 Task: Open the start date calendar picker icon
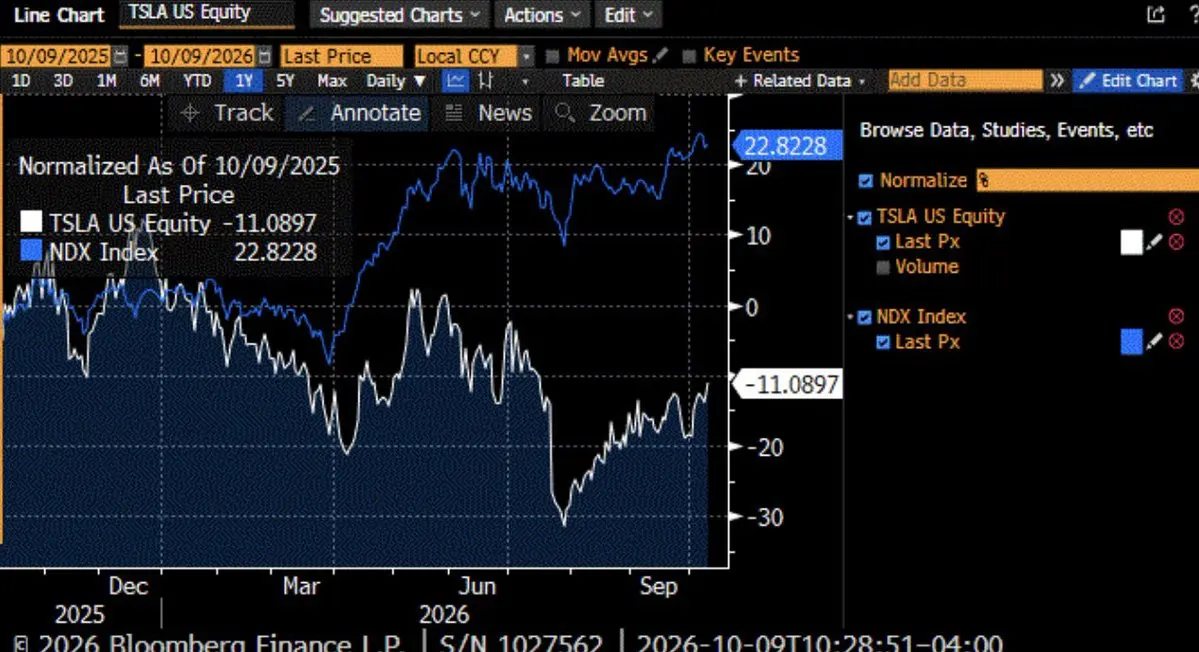coord(120,56)
